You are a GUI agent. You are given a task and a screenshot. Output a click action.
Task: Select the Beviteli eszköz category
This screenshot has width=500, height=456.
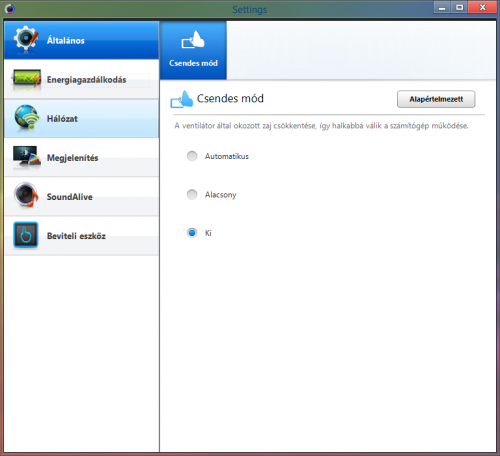(x=82, y=236)
